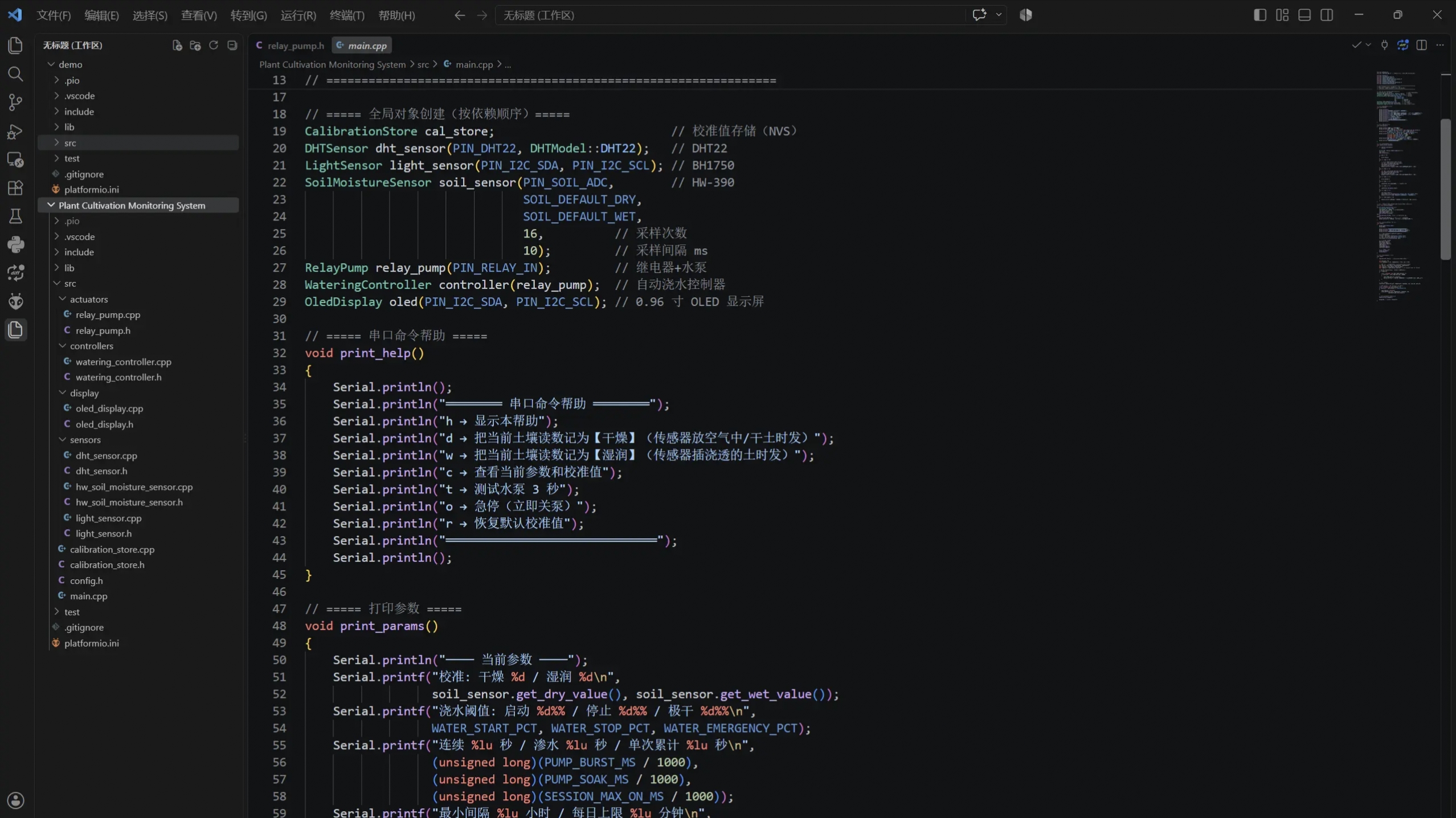Open the Accounts menu icon
Viewport: 1456px width, 818px height.
click(x=15, y=800)
